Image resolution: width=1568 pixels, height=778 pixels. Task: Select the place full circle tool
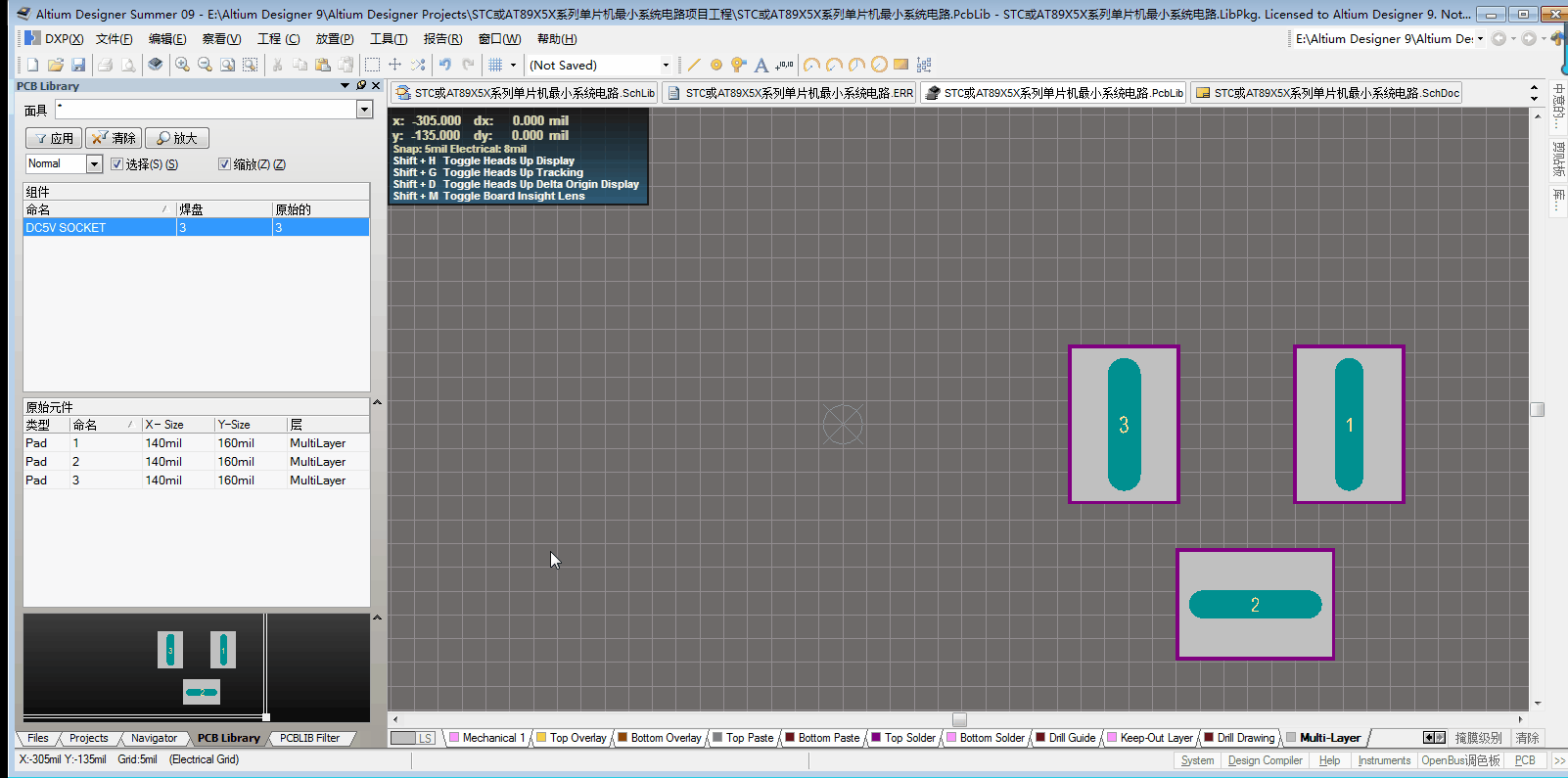(879, 65)
